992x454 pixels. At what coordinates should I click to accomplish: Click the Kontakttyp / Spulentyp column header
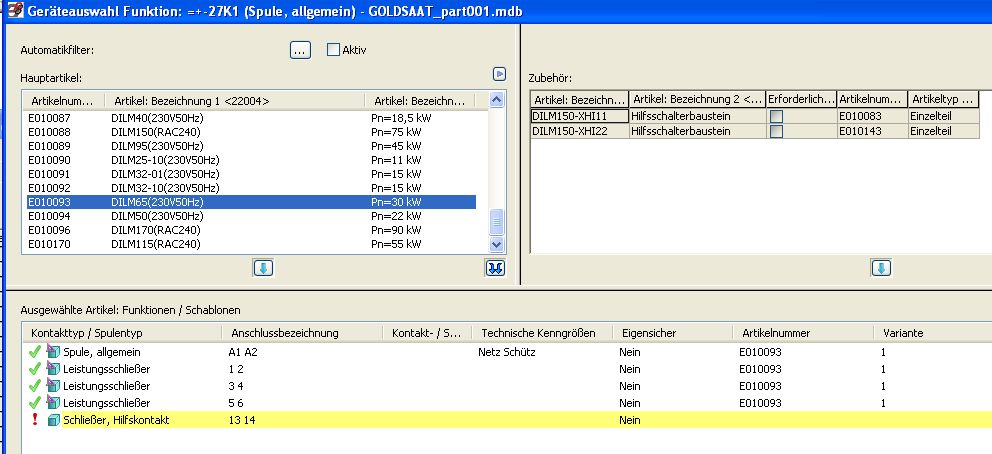123,333
